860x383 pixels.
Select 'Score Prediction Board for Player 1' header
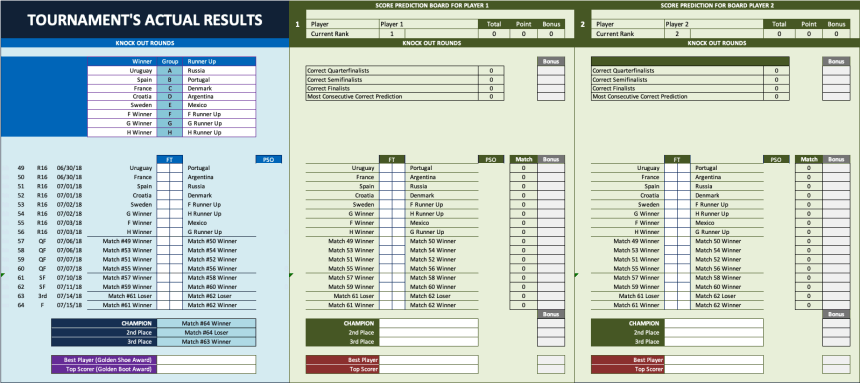(432, 5)
